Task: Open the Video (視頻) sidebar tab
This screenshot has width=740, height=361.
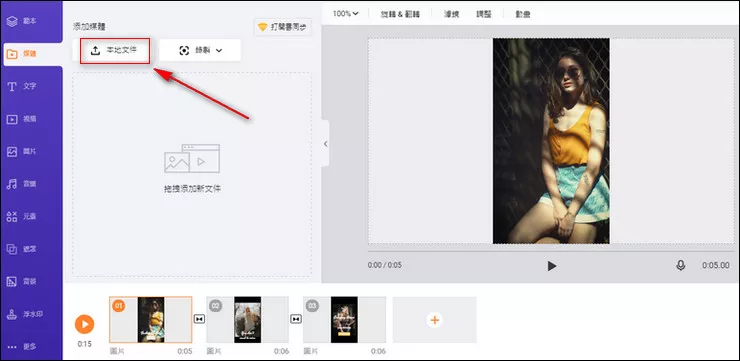Action: (x=22, y=119)
